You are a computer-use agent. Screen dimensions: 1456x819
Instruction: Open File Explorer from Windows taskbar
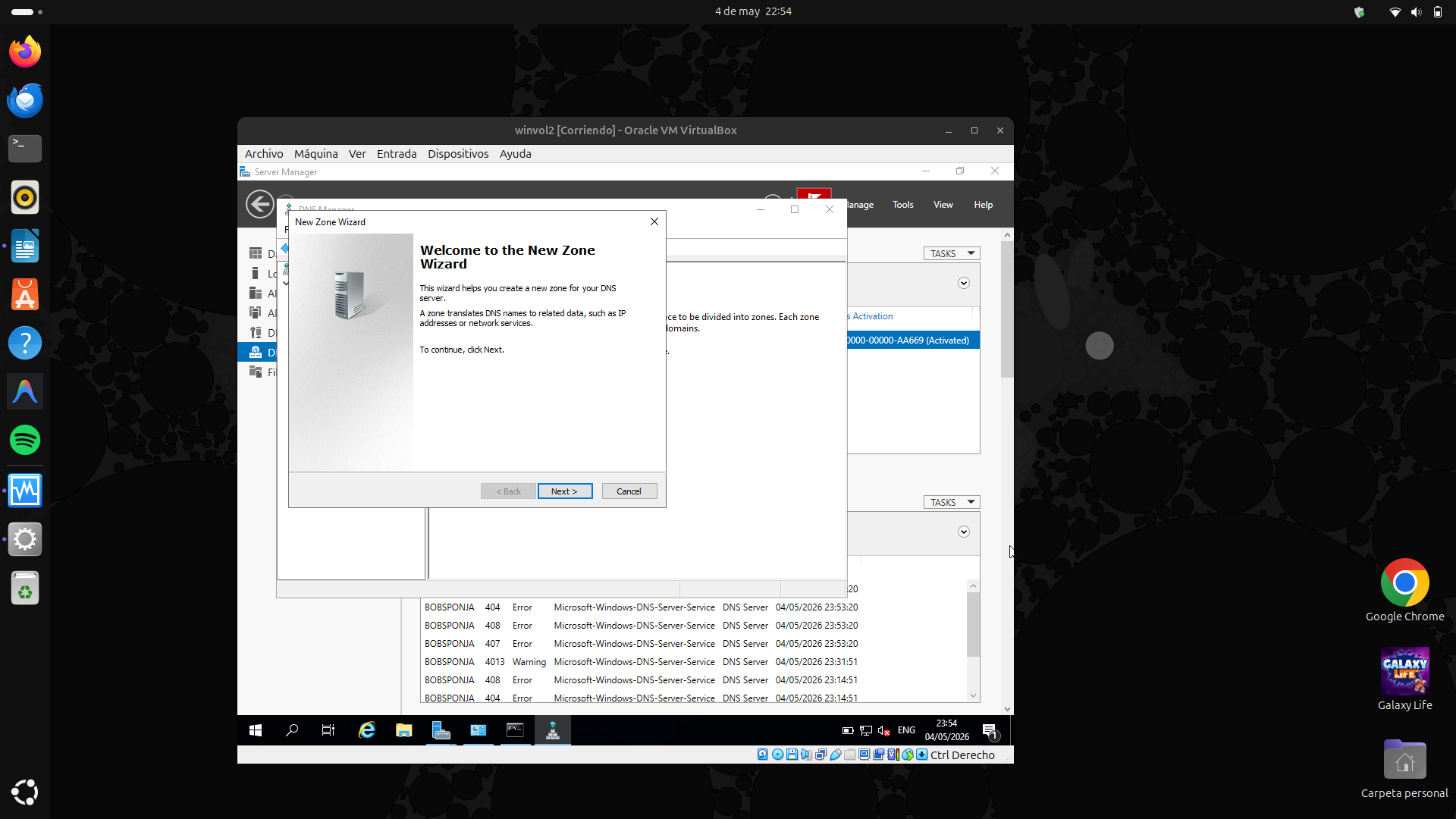(x=403, y=730)
